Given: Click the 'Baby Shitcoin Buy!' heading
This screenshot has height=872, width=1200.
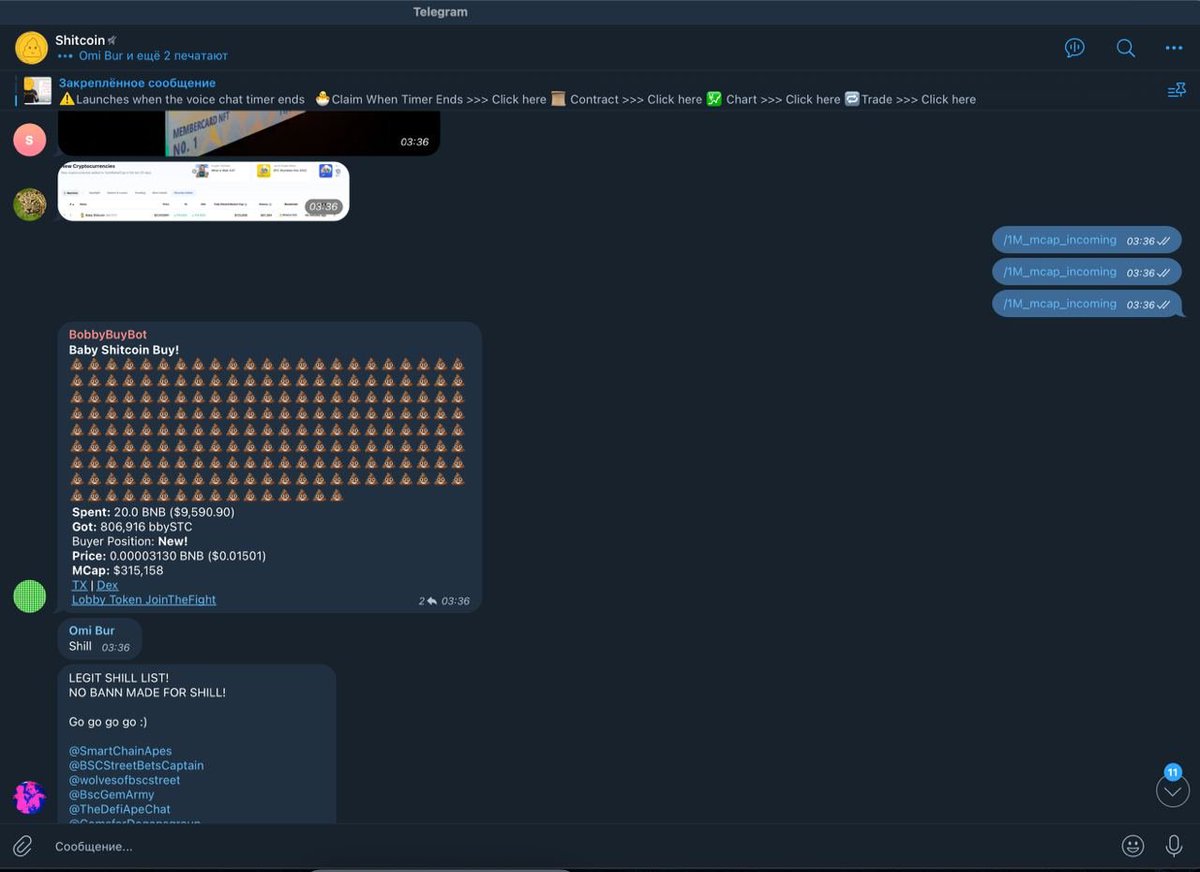Looking at the screenshot, I should 124,350.
